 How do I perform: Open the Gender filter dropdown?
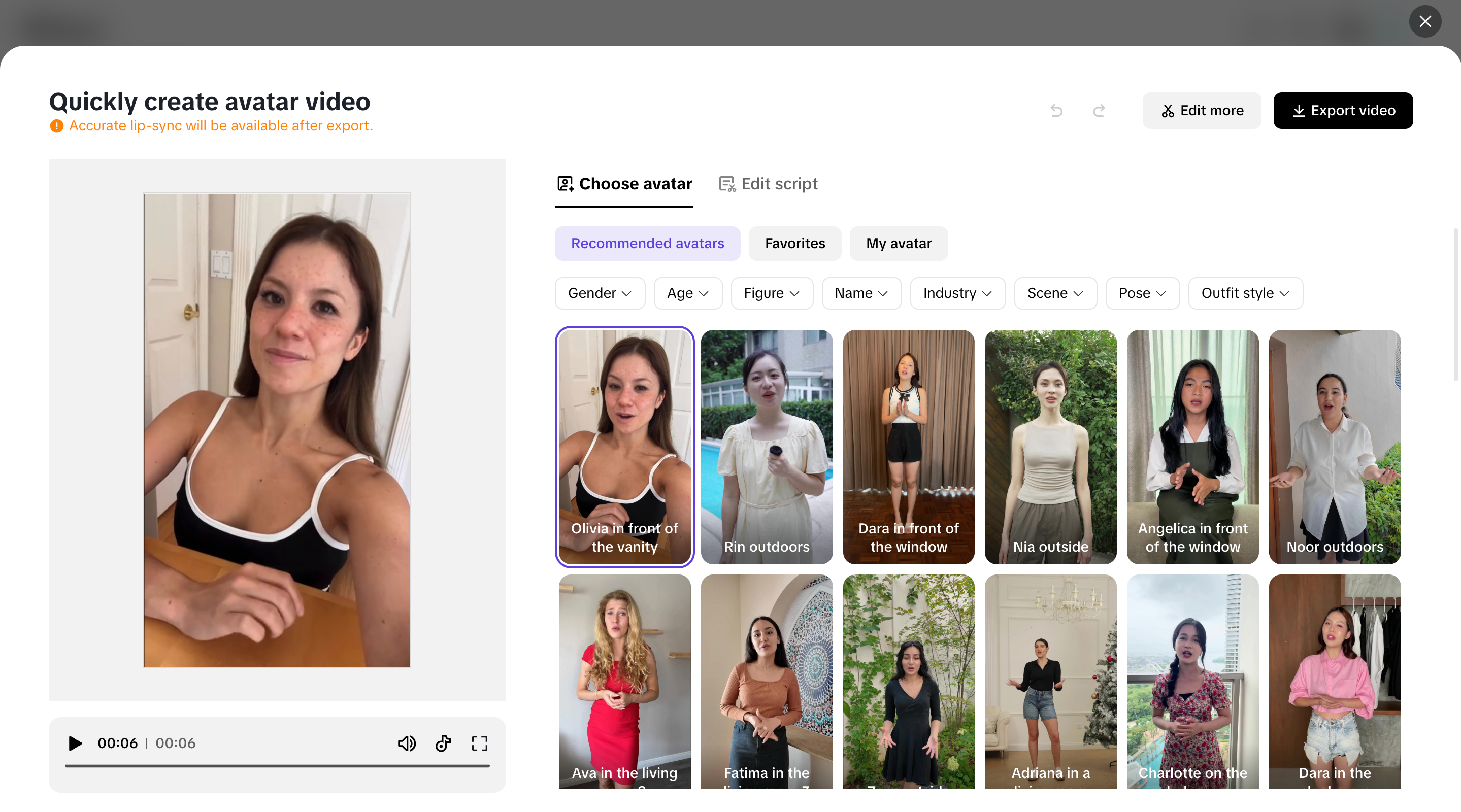tap(600, 293)
